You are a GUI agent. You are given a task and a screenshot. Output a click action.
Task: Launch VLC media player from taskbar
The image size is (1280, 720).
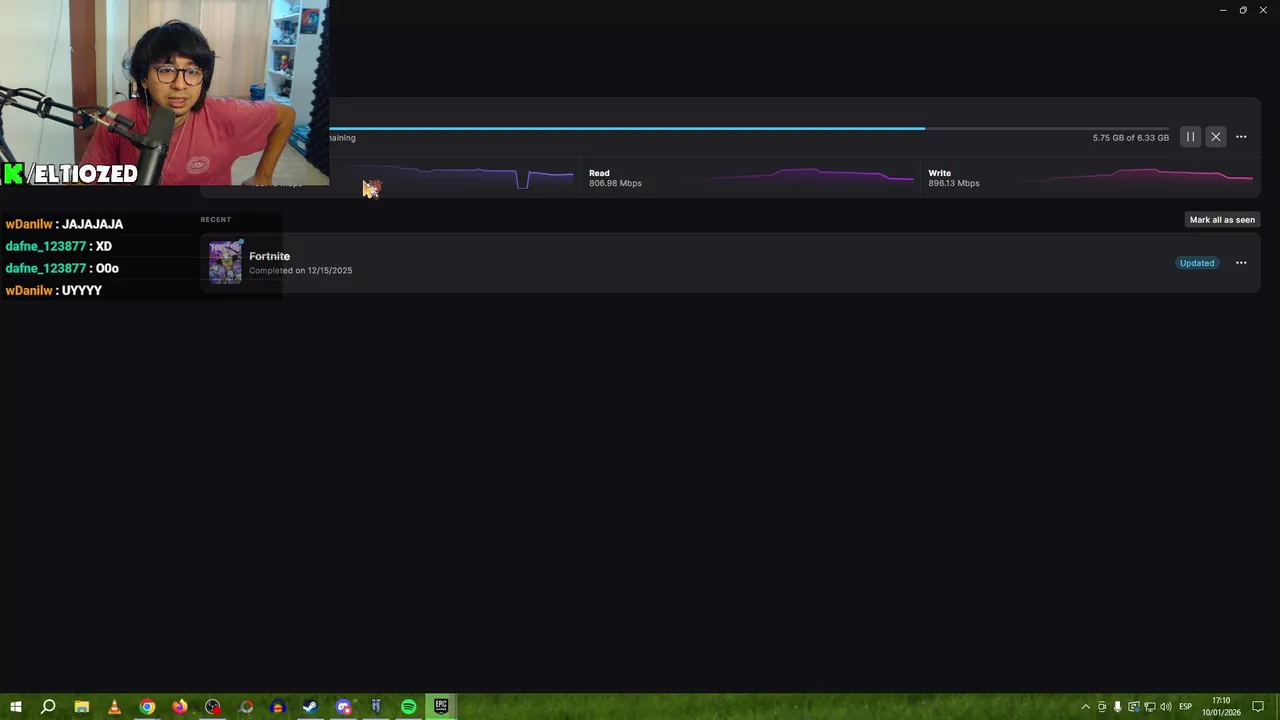click(114, 707)
